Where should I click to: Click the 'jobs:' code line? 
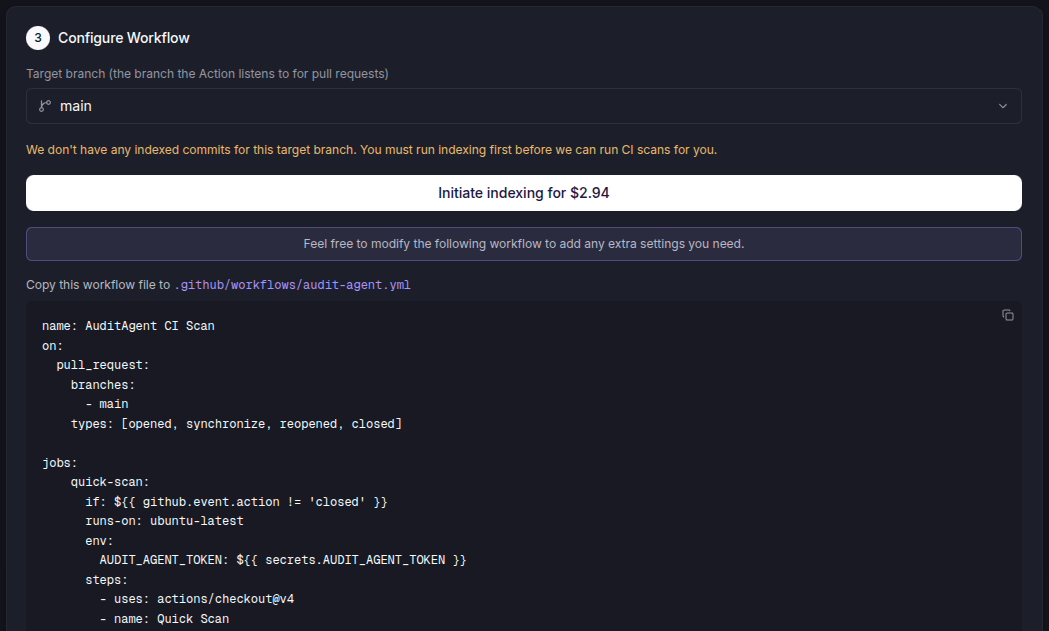point(60,463)
